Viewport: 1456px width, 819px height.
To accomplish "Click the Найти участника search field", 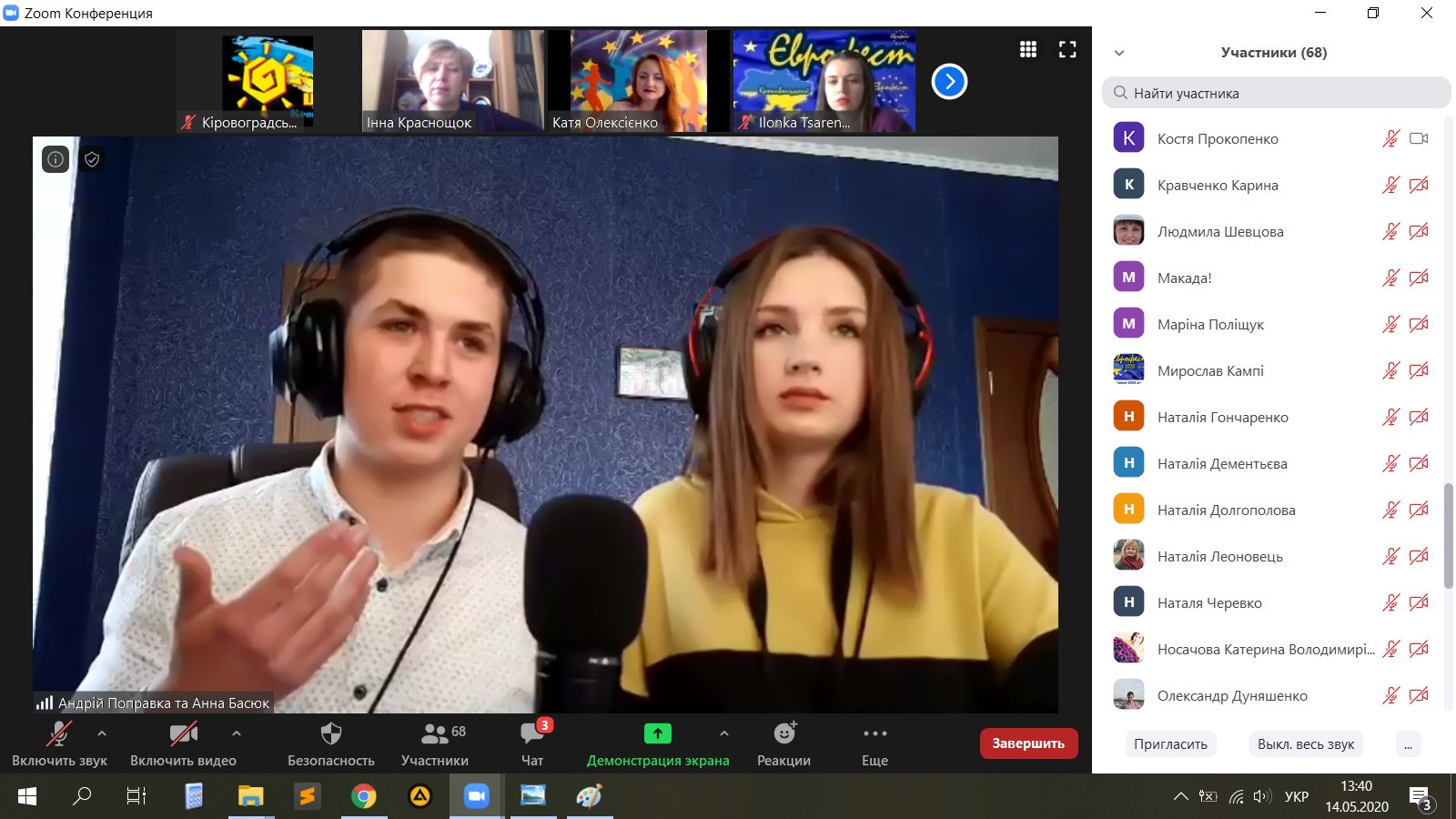I will point(1276,93).
